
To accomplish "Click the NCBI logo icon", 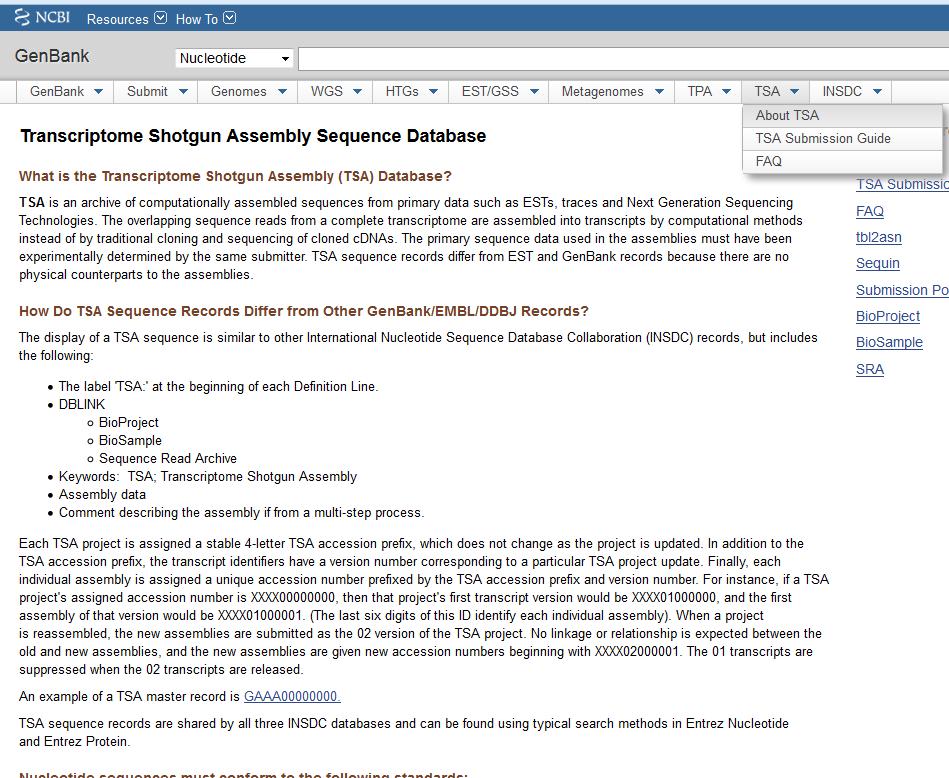I will [x=42, y=18].
